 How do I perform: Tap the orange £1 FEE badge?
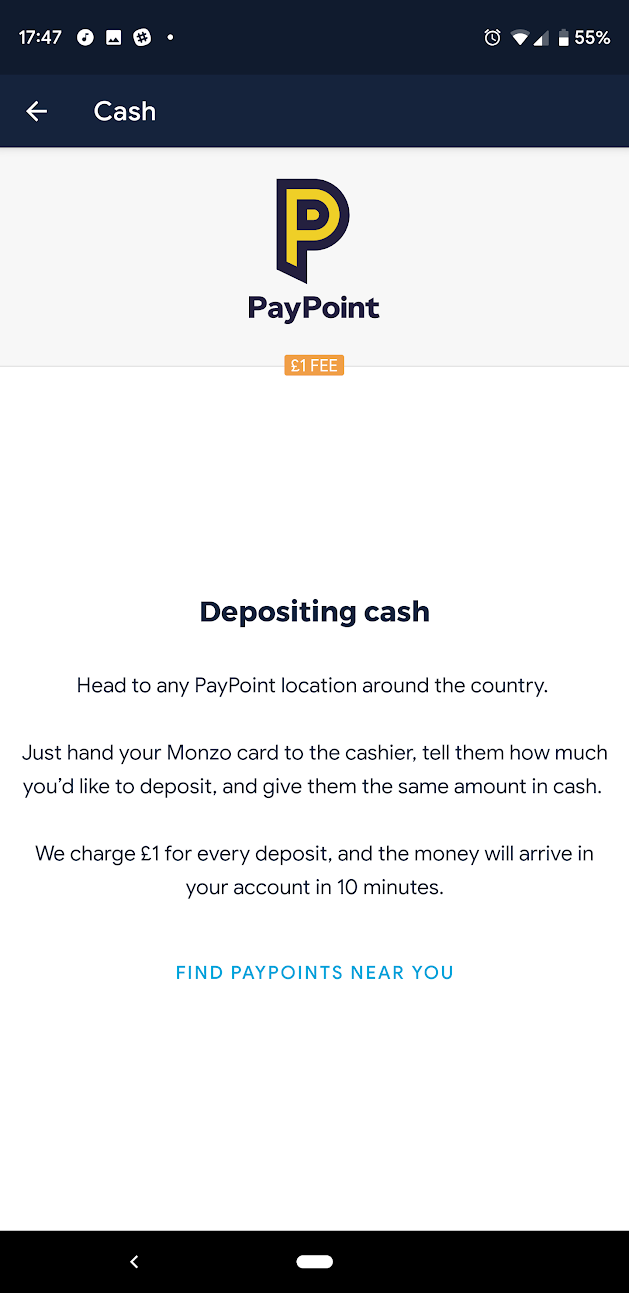click(314, 366)
